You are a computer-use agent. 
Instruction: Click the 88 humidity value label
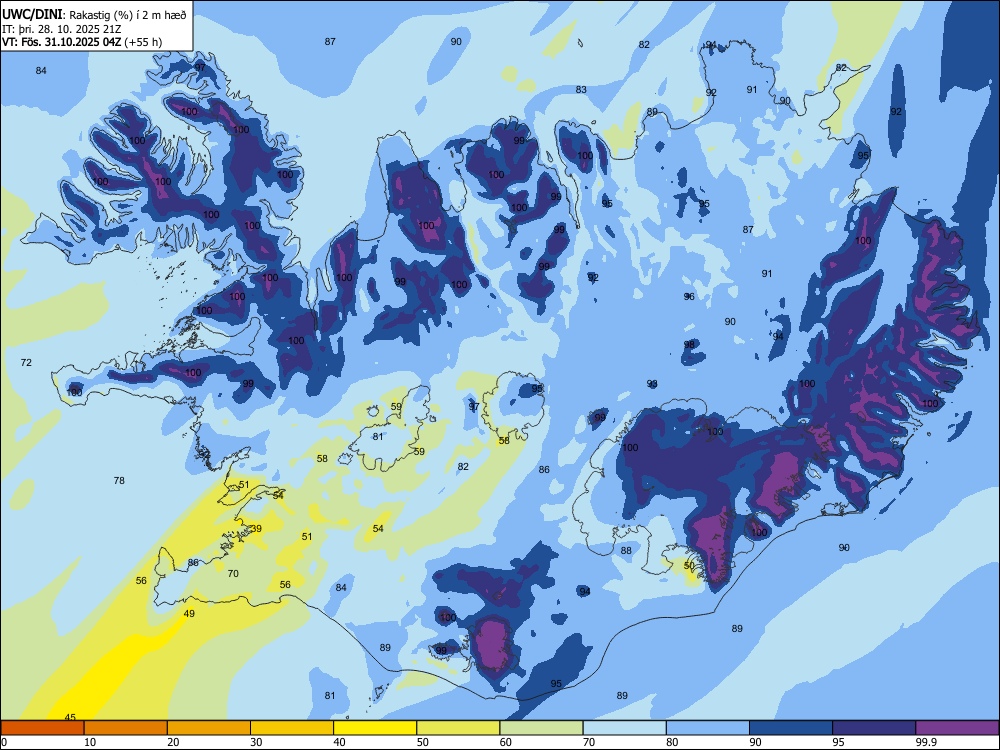626,550
